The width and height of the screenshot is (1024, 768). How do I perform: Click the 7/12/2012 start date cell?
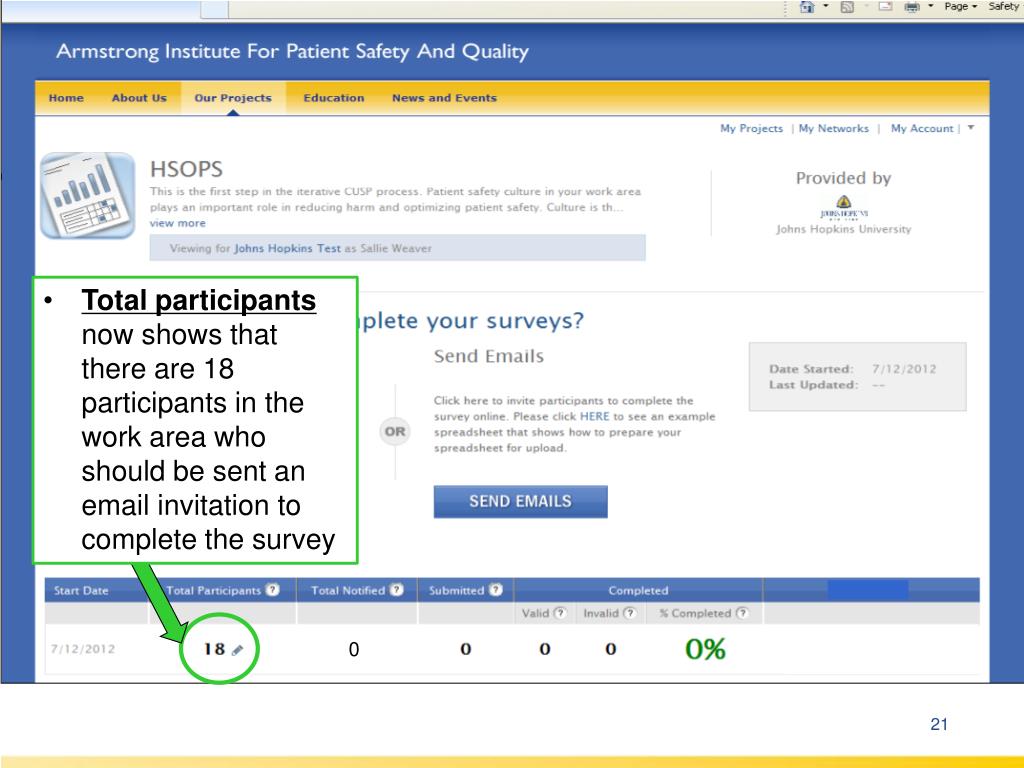(x=83, y=649)
